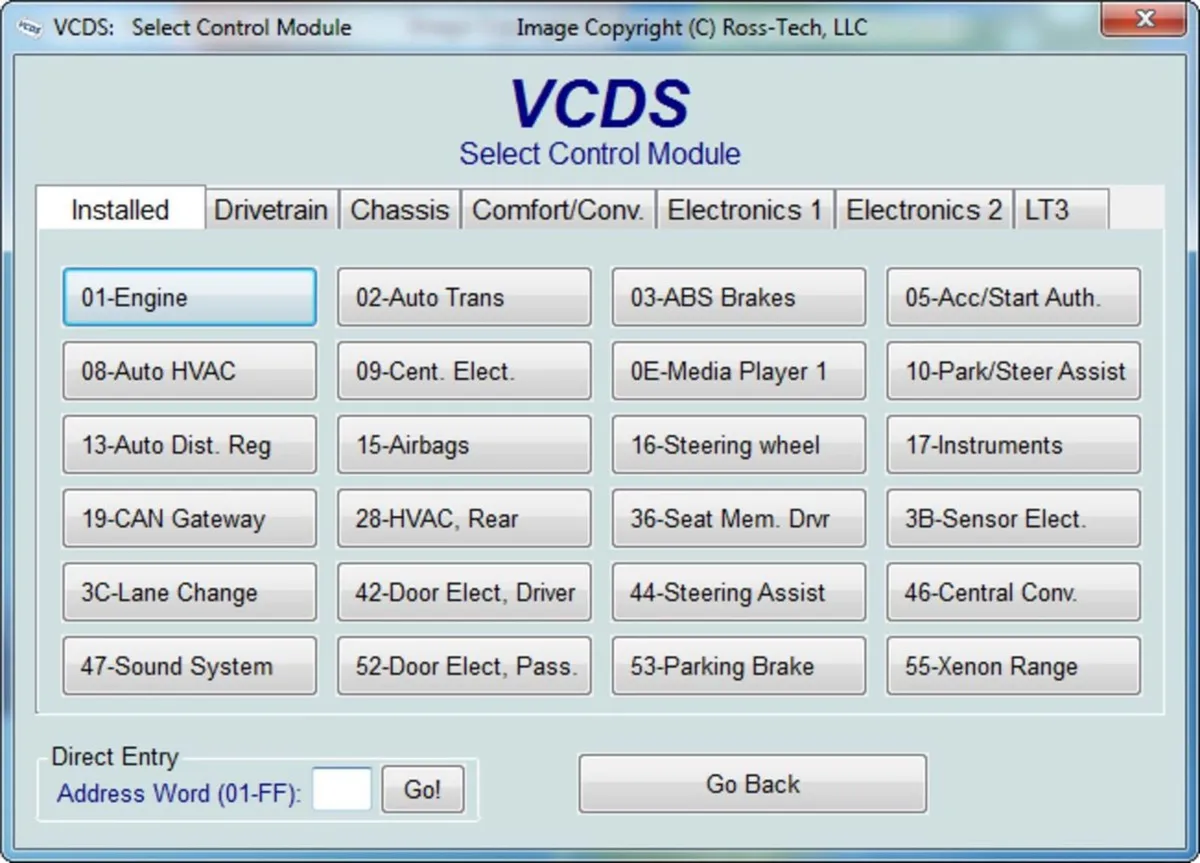Return to the Installed modules tab
Image resolution: width=1200 pixels, height=863 pixels.
(119, 210)
